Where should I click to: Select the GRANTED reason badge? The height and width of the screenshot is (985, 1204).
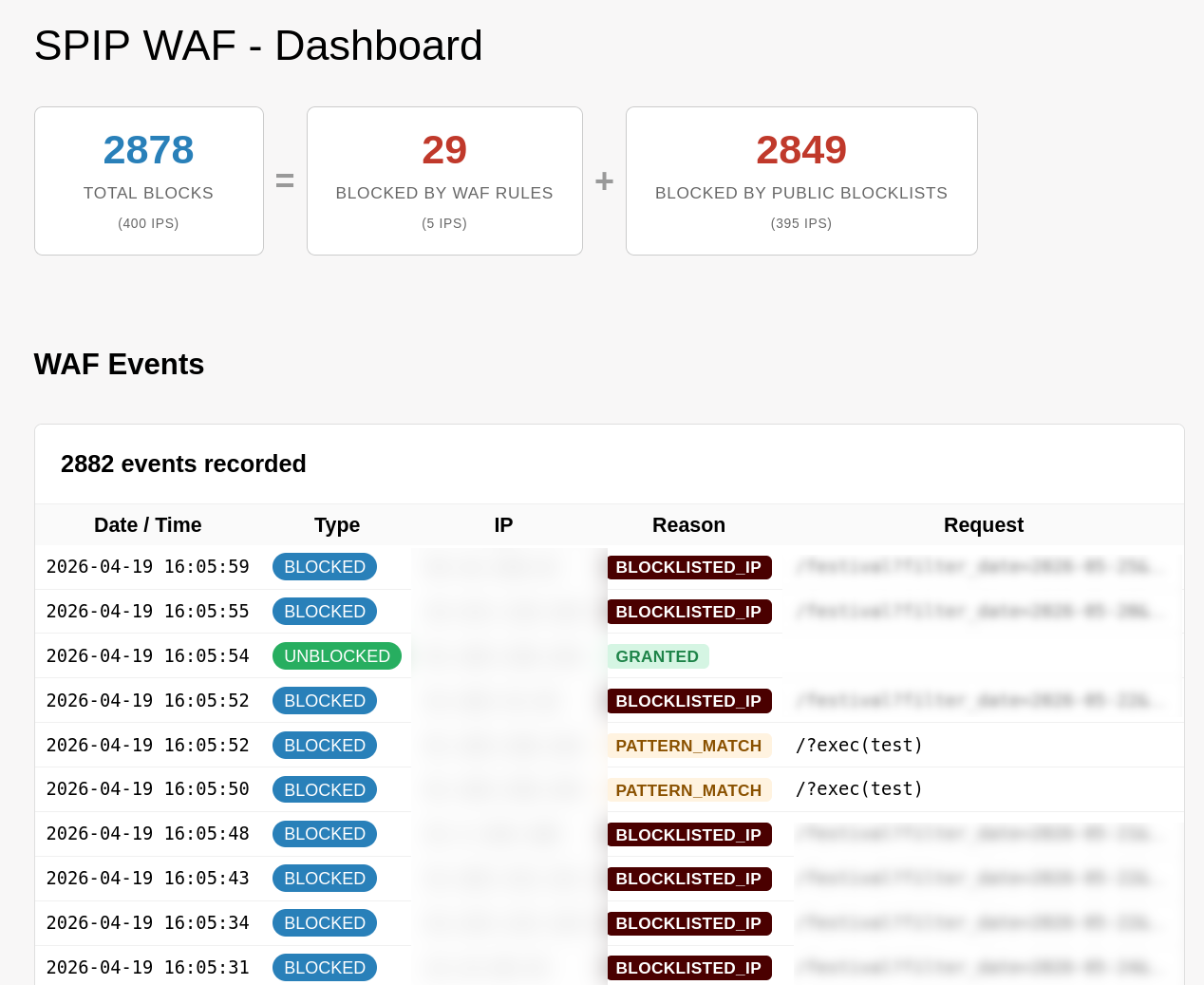657,656
